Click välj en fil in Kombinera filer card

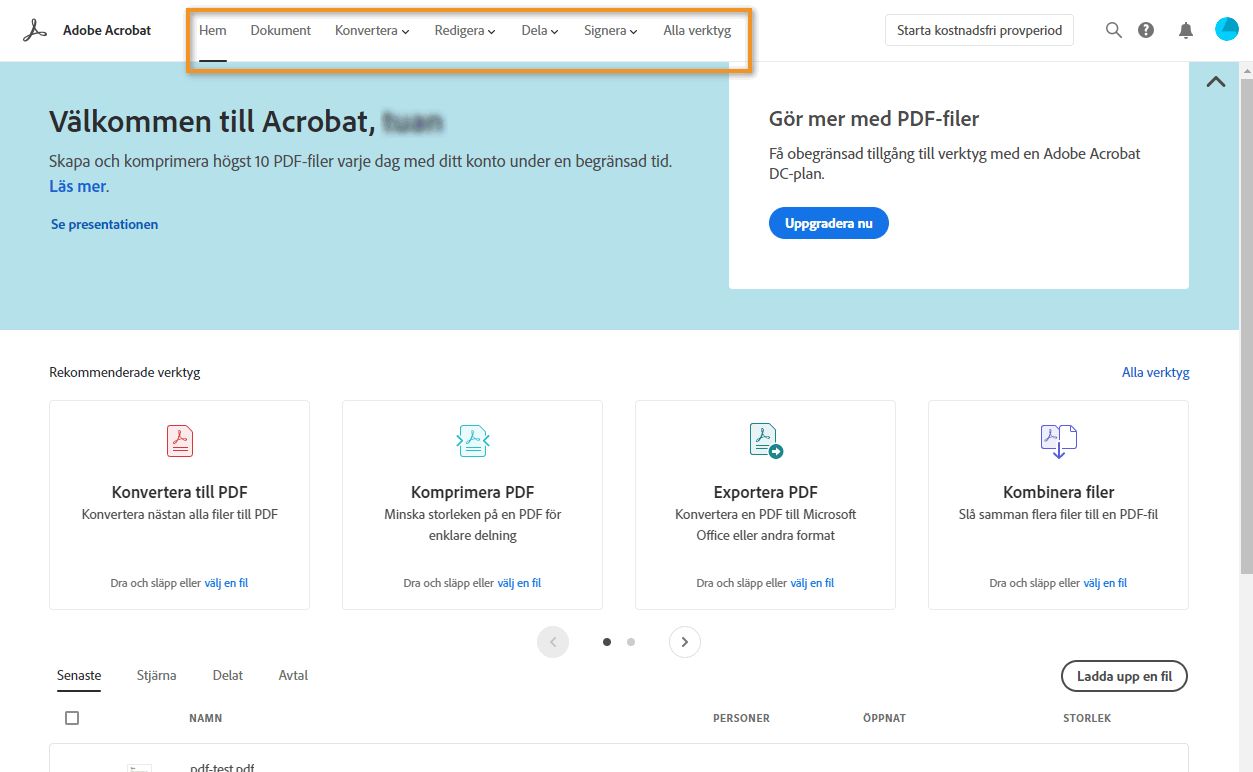pyautogui.click(x=1105, y=583)
